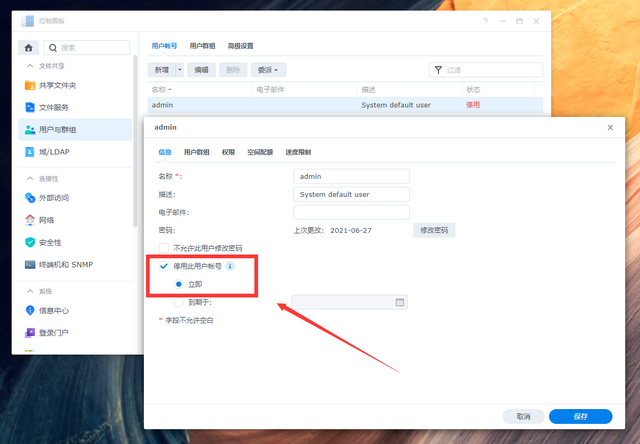Click System default user cell in list
Image resolution: width=640 pixels, height=444 pixels.
click(396, 105)
